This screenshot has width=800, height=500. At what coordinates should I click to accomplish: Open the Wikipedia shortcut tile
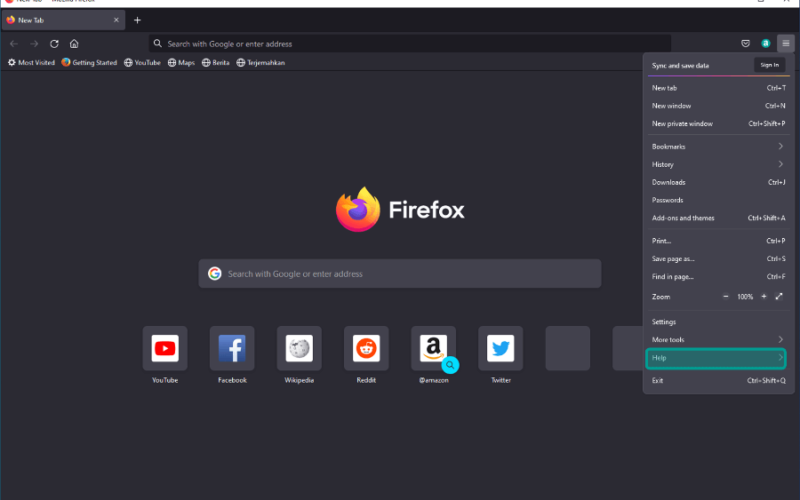pos(299,348)
